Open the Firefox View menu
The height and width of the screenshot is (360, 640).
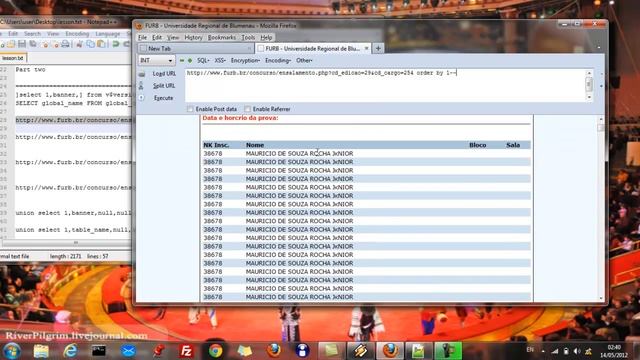pyautogui.click(x=173, y=38)
